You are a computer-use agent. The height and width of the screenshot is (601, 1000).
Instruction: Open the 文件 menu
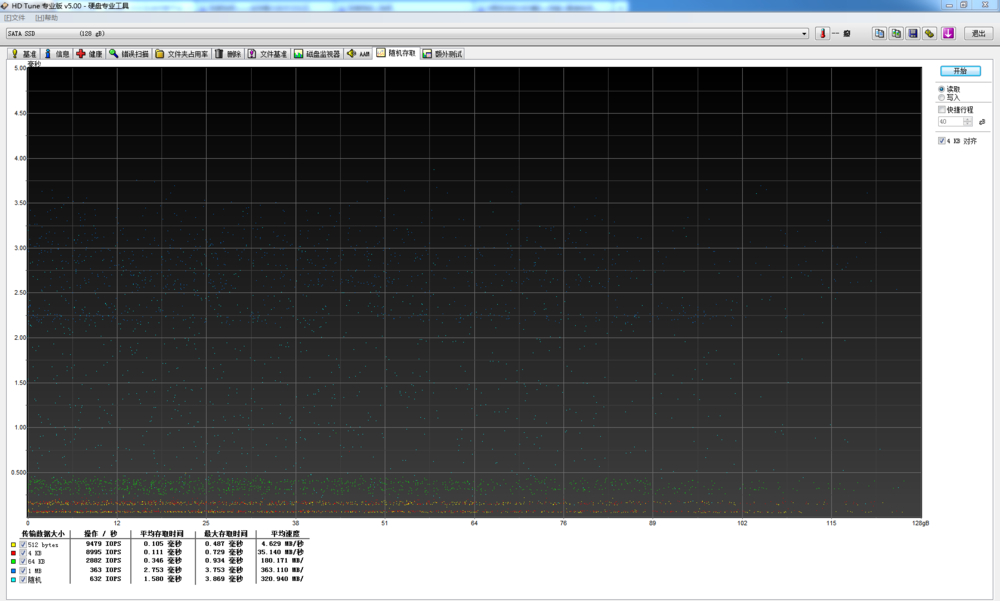pyautogui.click(x=15, y=18)
